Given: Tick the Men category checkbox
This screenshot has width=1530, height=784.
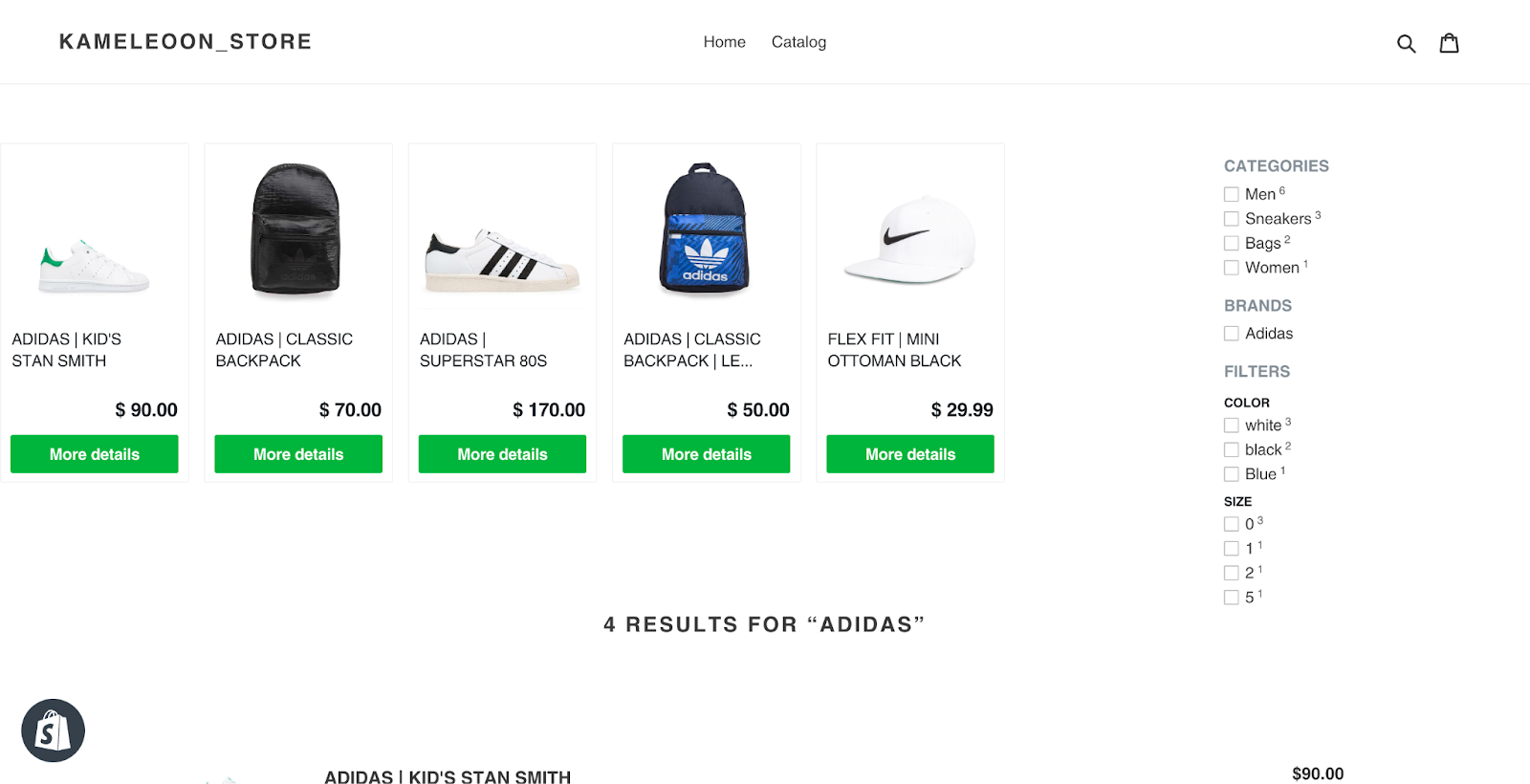Looking at the screenshot, I should click(x=1232, y=194).
